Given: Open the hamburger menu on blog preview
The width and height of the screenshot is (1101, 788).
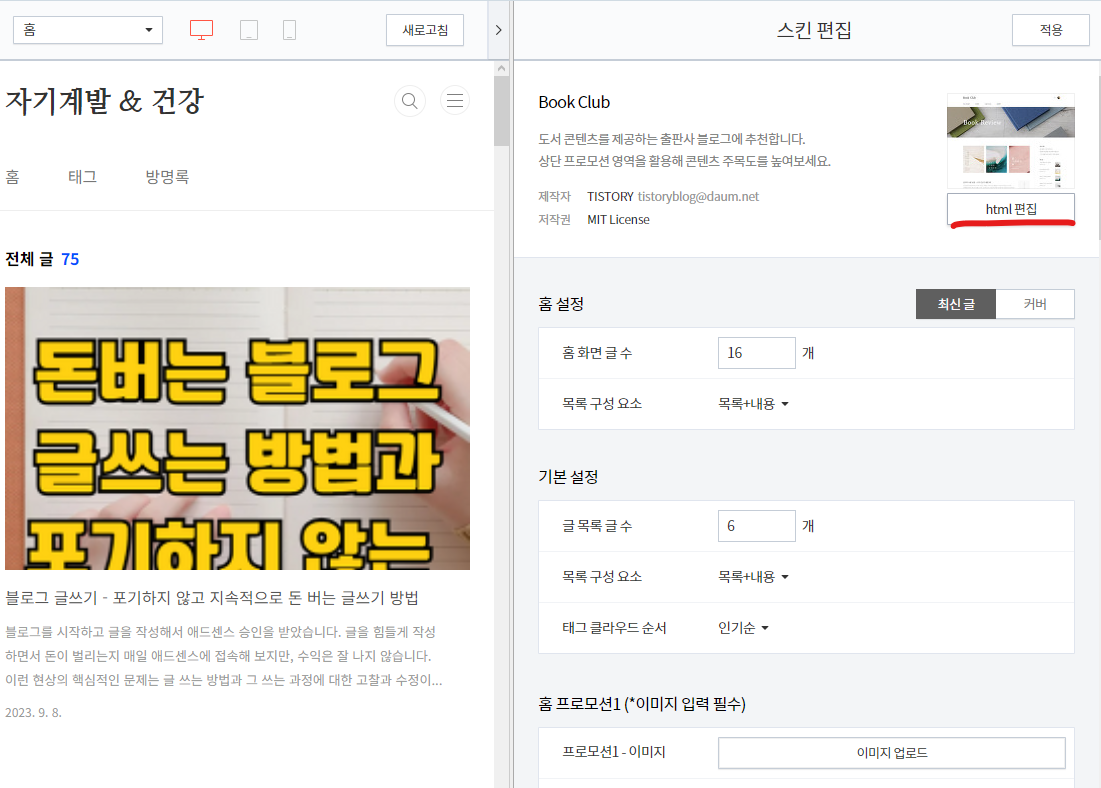Looking at the screenshot, I should 455,100.
